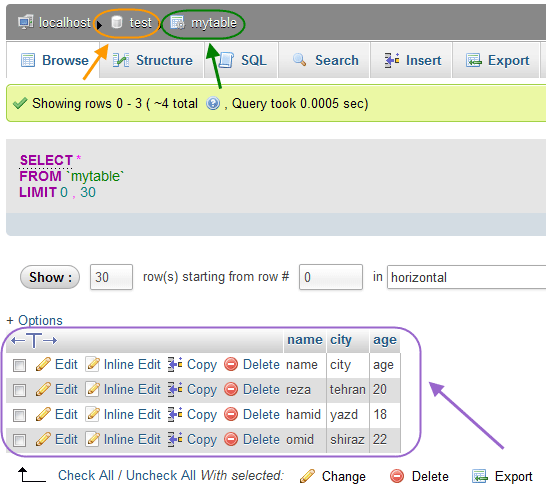Click Copy link in the name/city/age row

202,365
